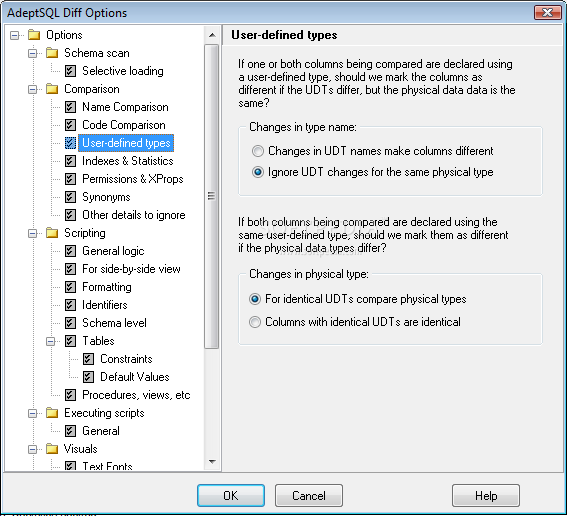This screenshot has width=567, height=516.
Task: Open the Code Comparison options page
Action: 124,125
